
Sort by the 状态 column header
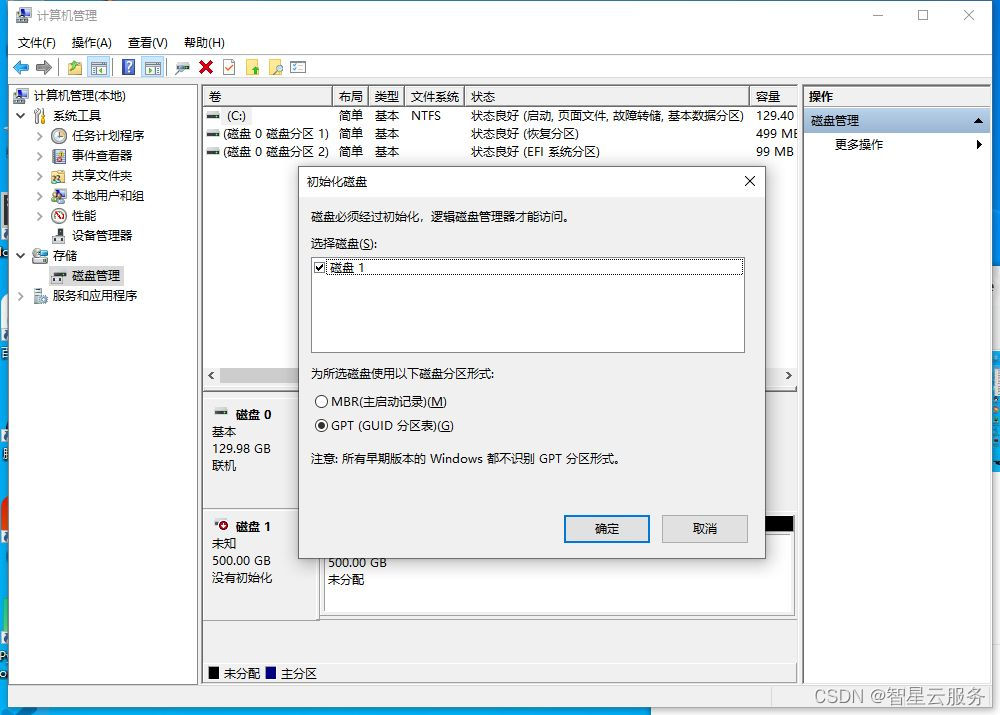coord(607,96)
